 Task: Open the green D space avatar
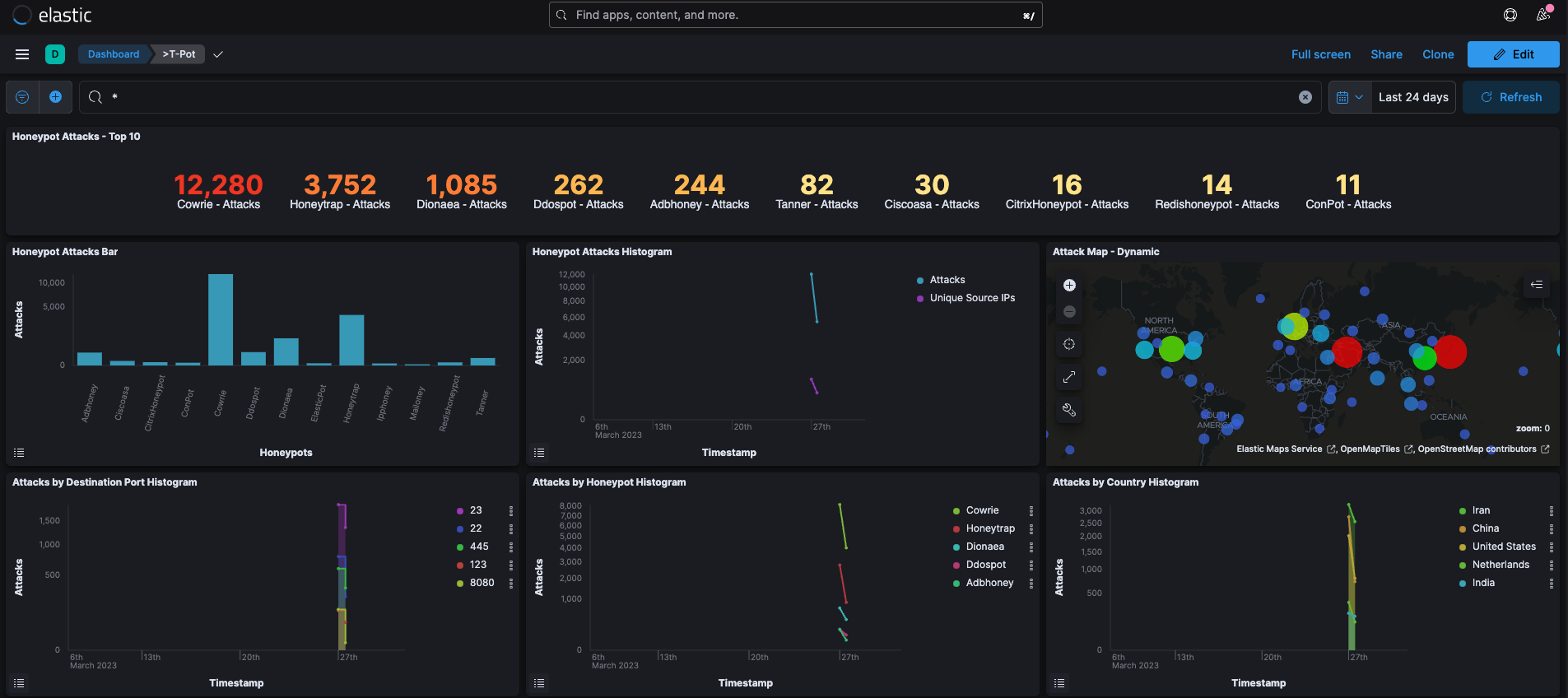click(x=55, y=54)
